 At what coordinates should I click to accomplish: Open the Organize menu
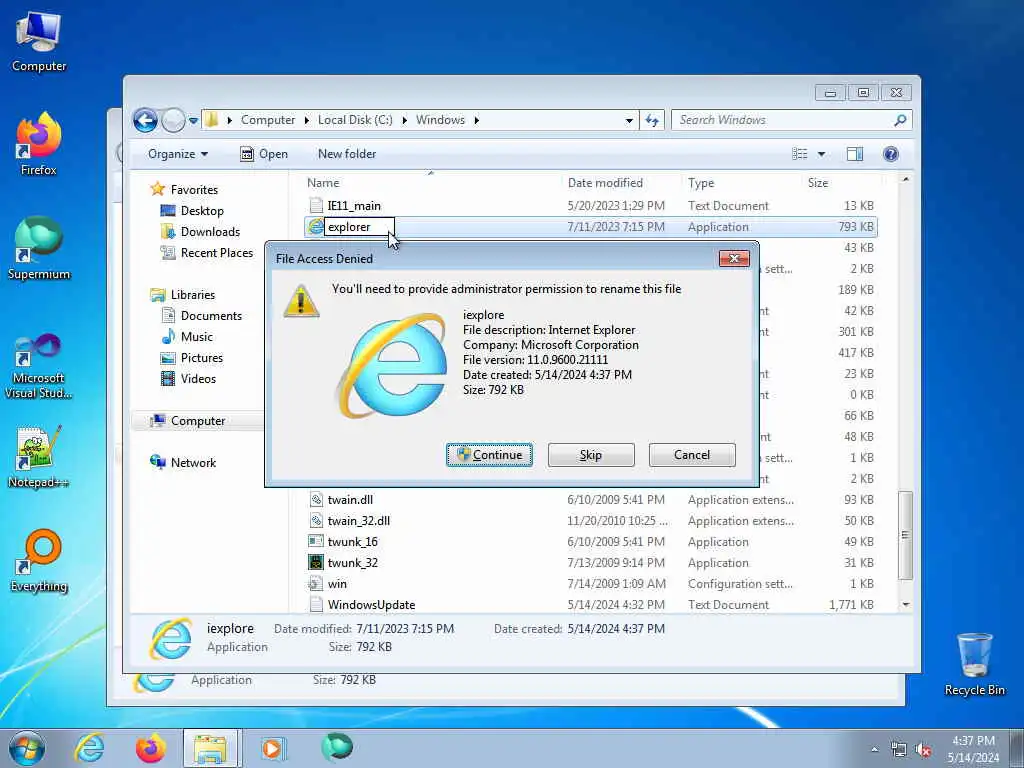click(x=178, y=154)
